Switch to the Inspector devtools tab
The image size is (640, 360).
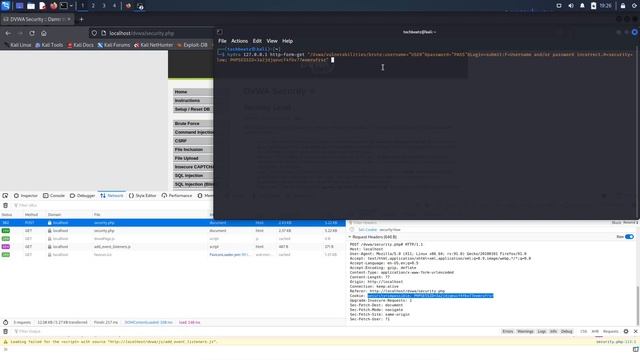(25, 196)
